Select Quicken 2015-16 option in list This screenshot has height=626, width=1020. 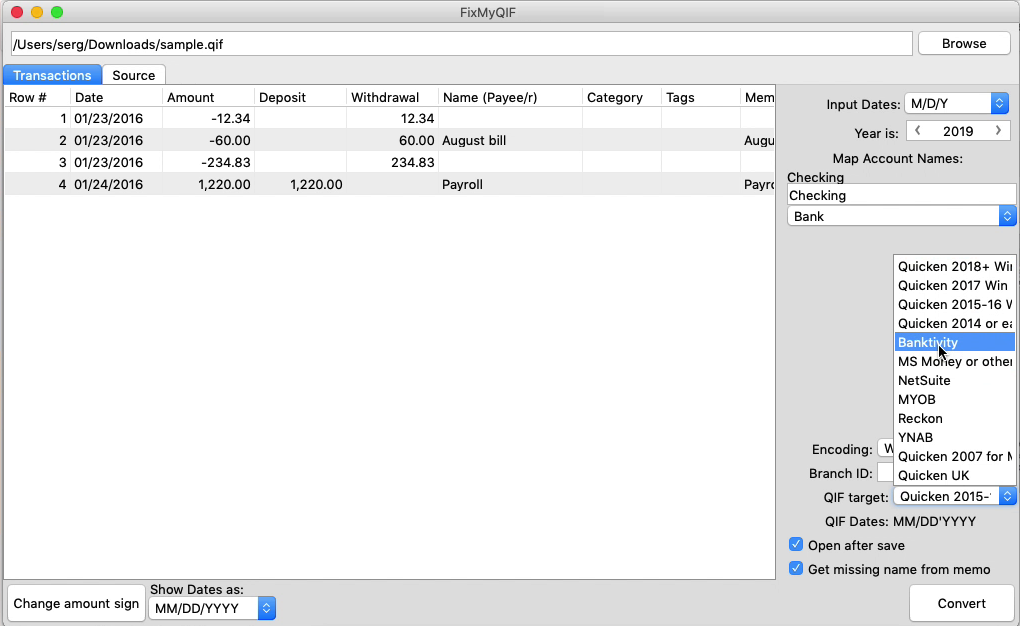(x=954, y=304)
